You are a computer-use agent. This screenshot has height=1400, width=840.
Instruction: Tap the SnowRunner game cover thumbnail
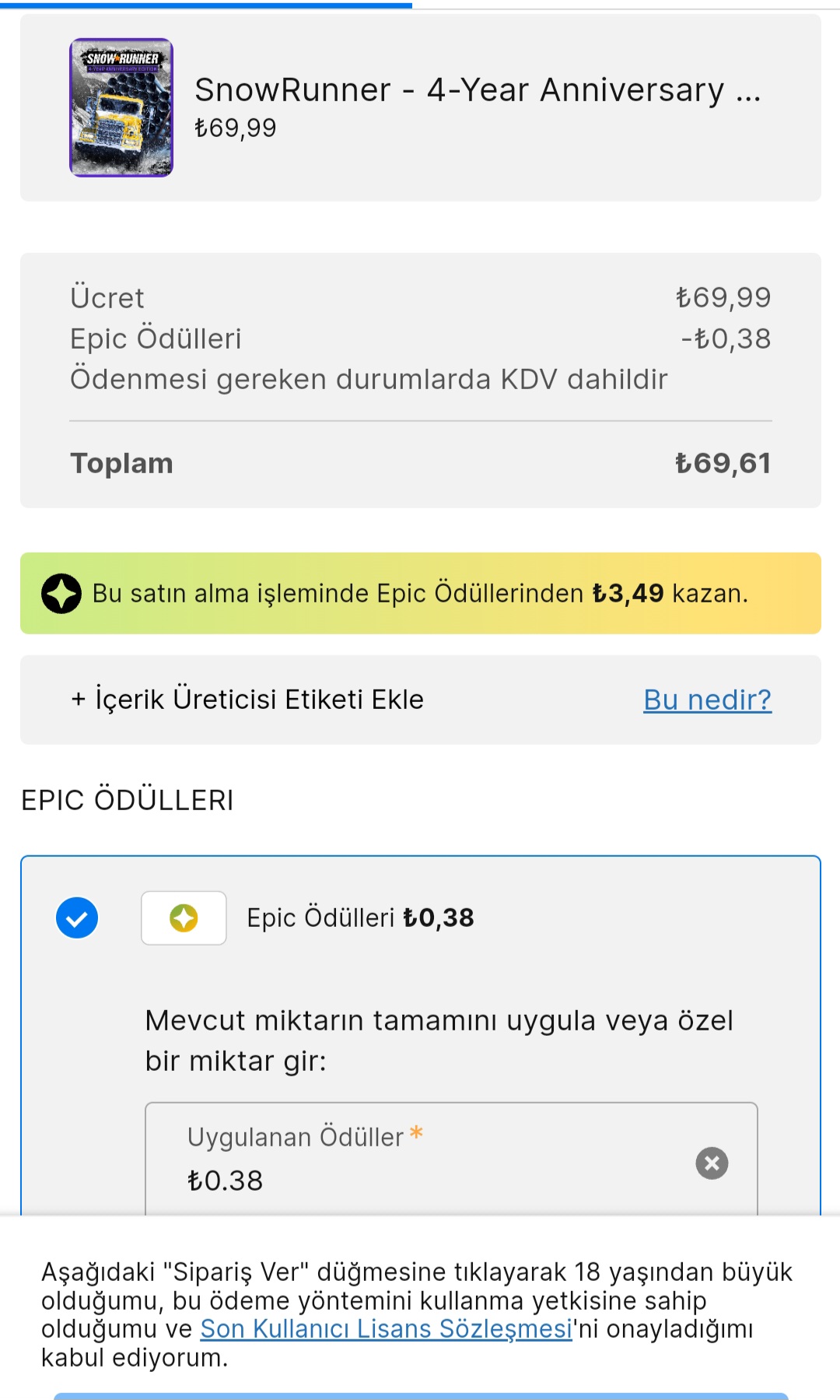tap(121, 107)
